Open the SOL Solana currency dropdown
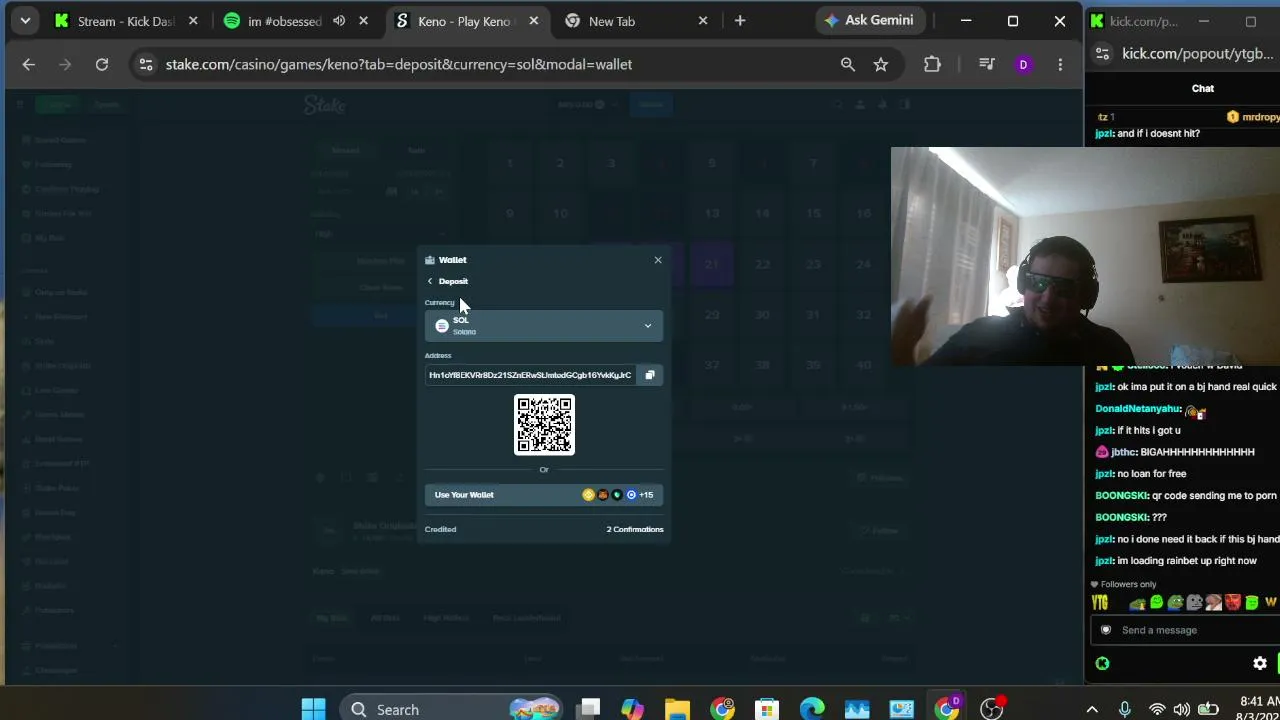This screenshot has width=1280, height=720. click(544, 326)
